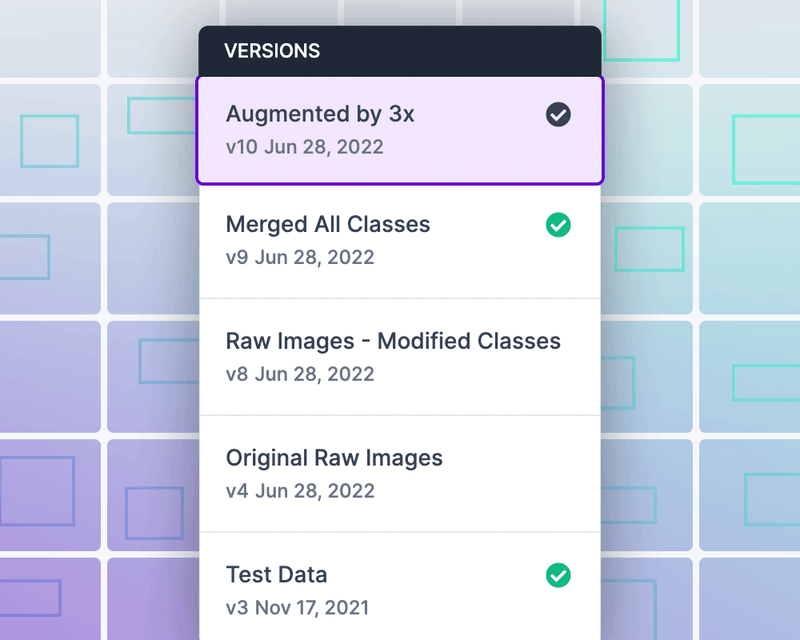800x640 pixels.
Task: Click the v4 Jun 28, 2022 version label
Action: click(x=300, y=491)
